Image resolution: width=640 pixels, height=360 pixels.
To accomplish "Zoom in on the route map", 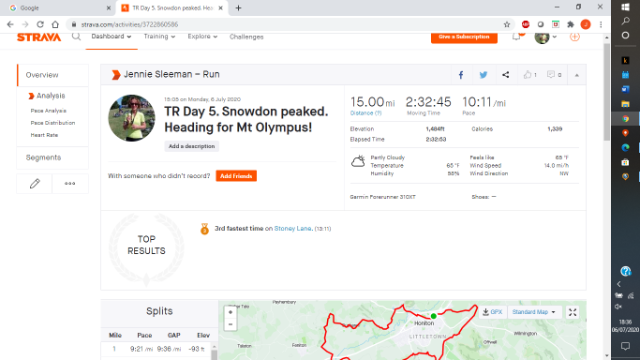I will coord(231,312).
